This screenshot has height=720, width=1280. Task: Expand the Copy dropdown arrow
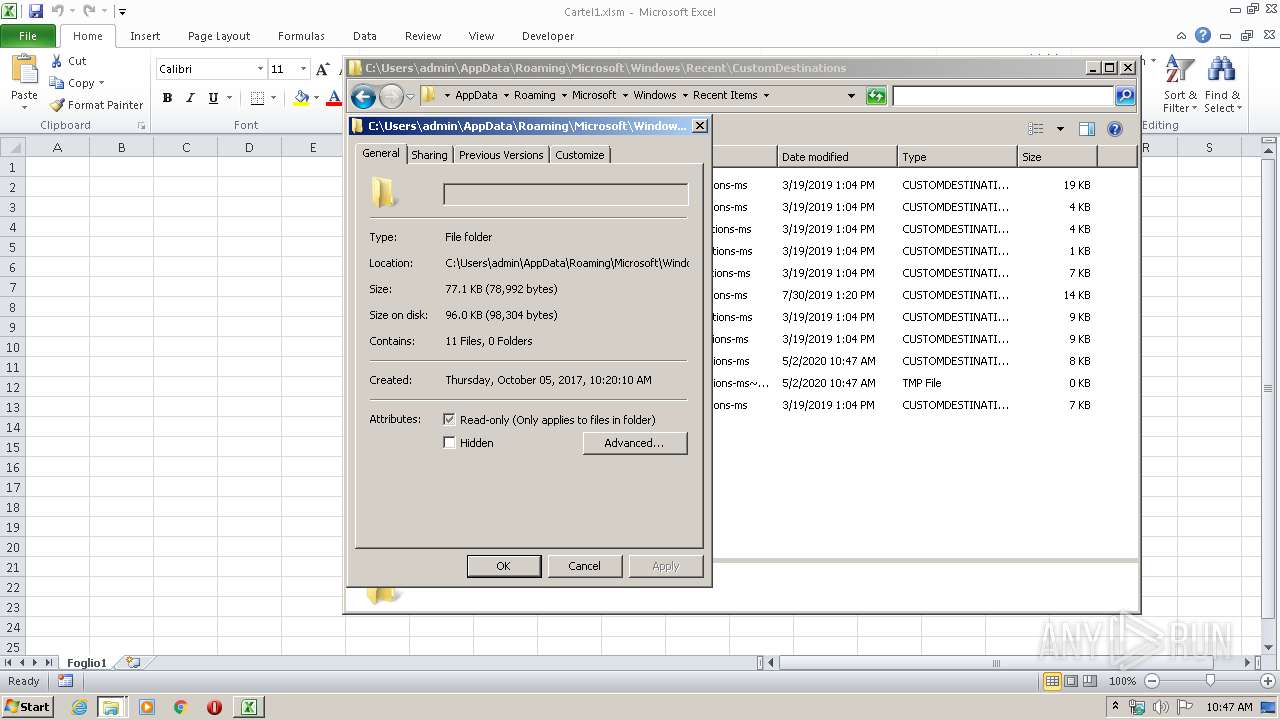click(x=101, y=83)
